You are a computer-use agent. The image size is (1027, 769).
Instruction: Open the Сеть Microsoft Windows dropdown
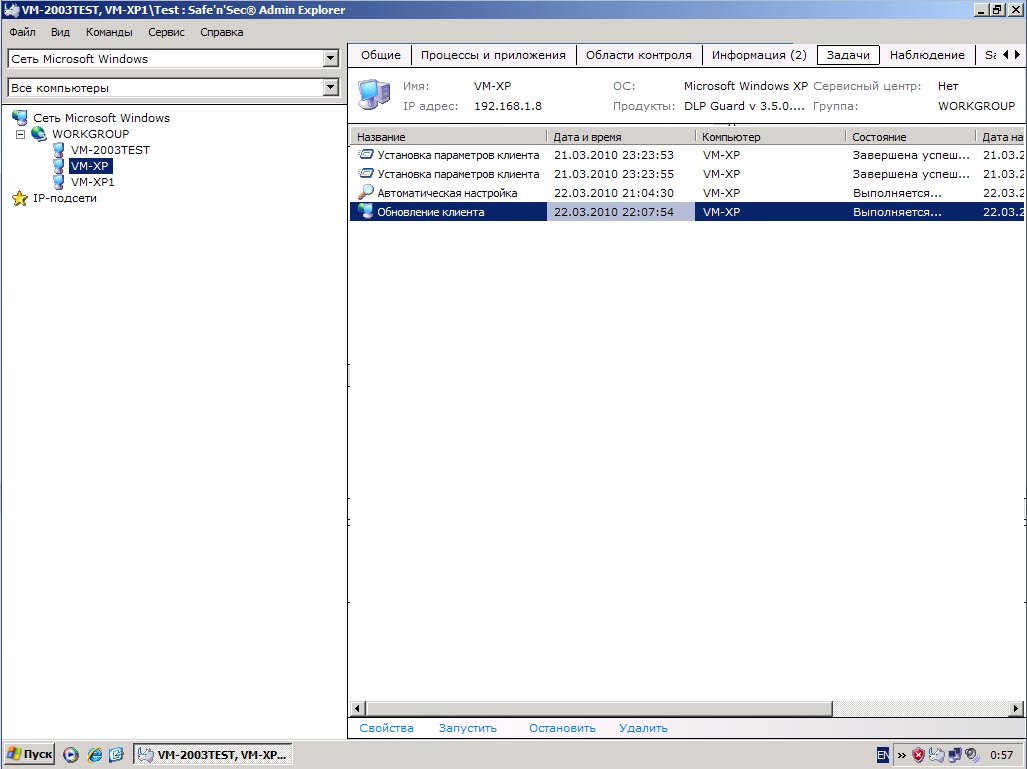pos(331,58)
